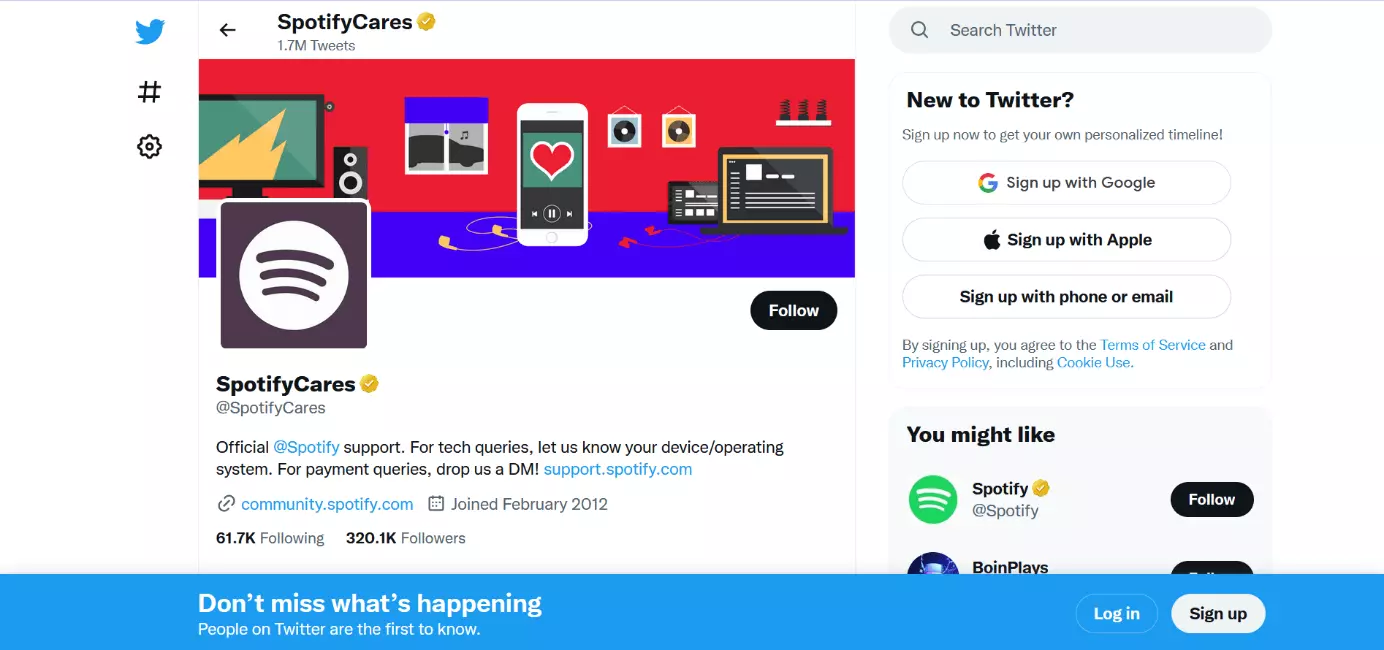Open Settings gear icon in sidebar
Screen dimensions: 1384x650
click(149, 147)
